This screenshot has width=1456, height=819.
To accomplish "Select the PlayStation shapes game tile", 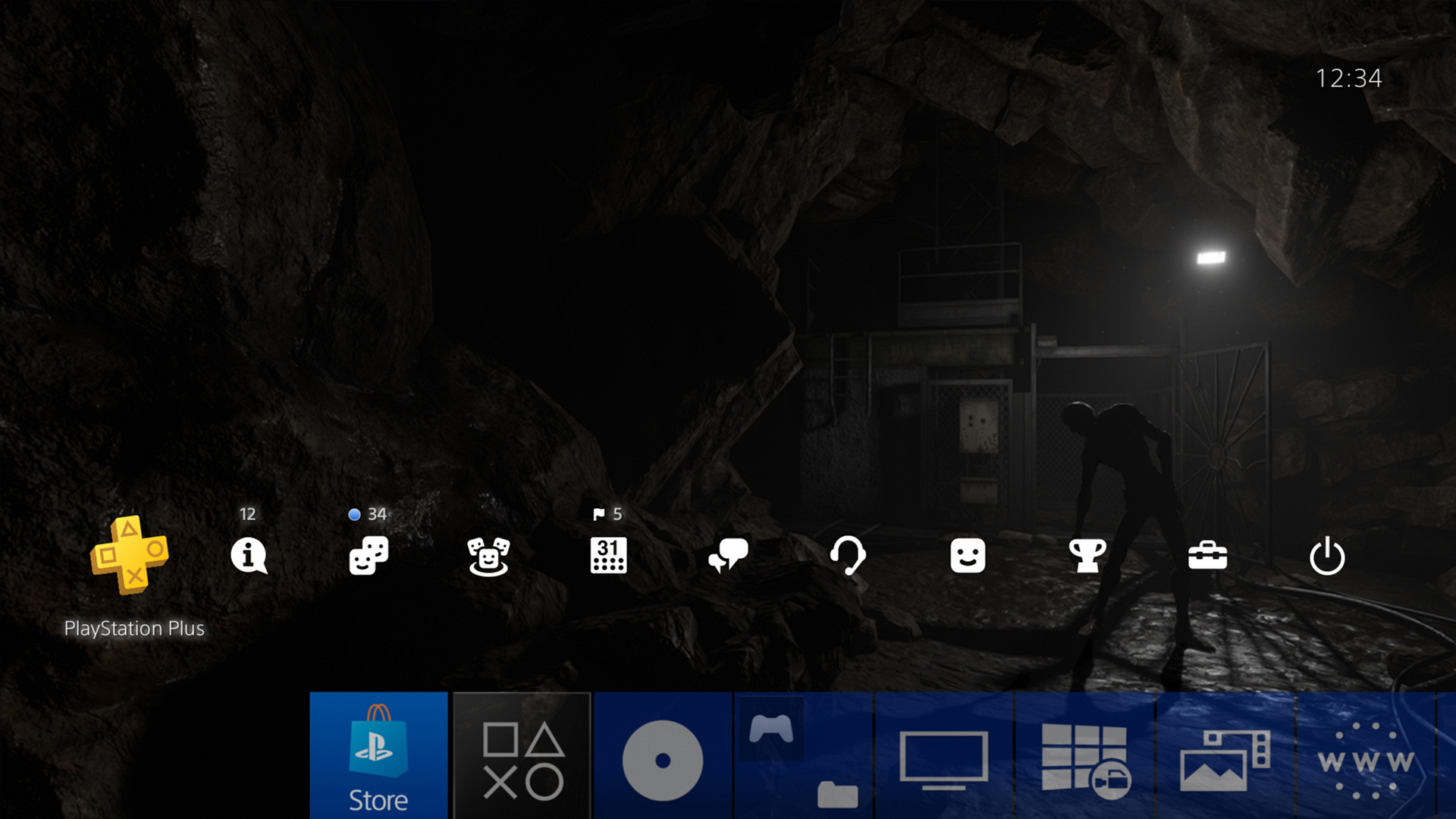I will (522, 756).
